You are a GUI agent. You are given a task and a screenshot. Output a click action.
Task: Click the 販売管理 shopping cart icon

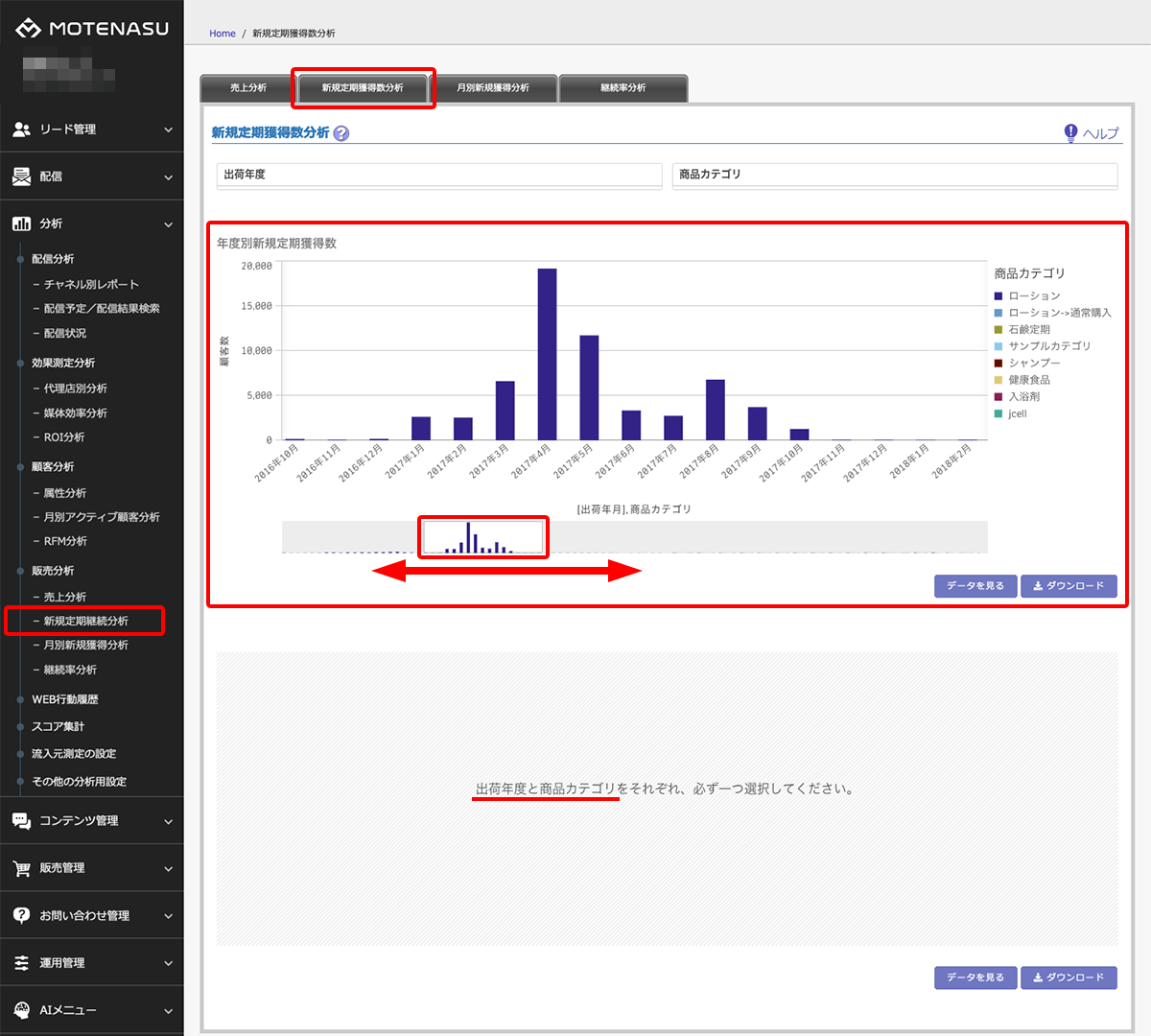point(21,868)
